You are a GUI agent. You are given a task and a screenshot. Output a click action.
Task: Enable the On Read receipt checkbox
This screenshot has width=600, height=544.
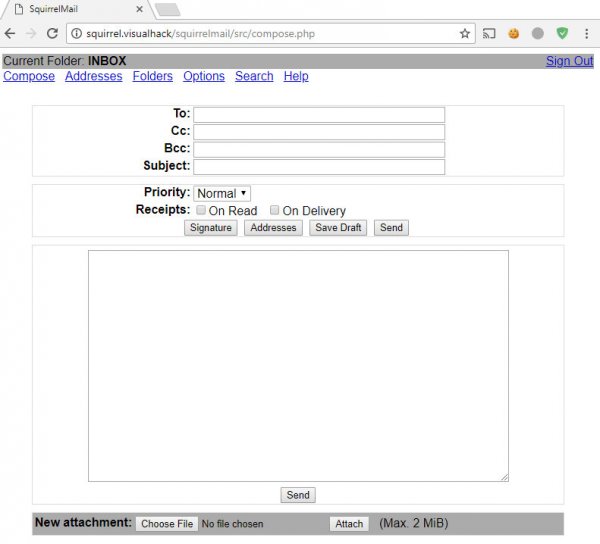[201, 211]
